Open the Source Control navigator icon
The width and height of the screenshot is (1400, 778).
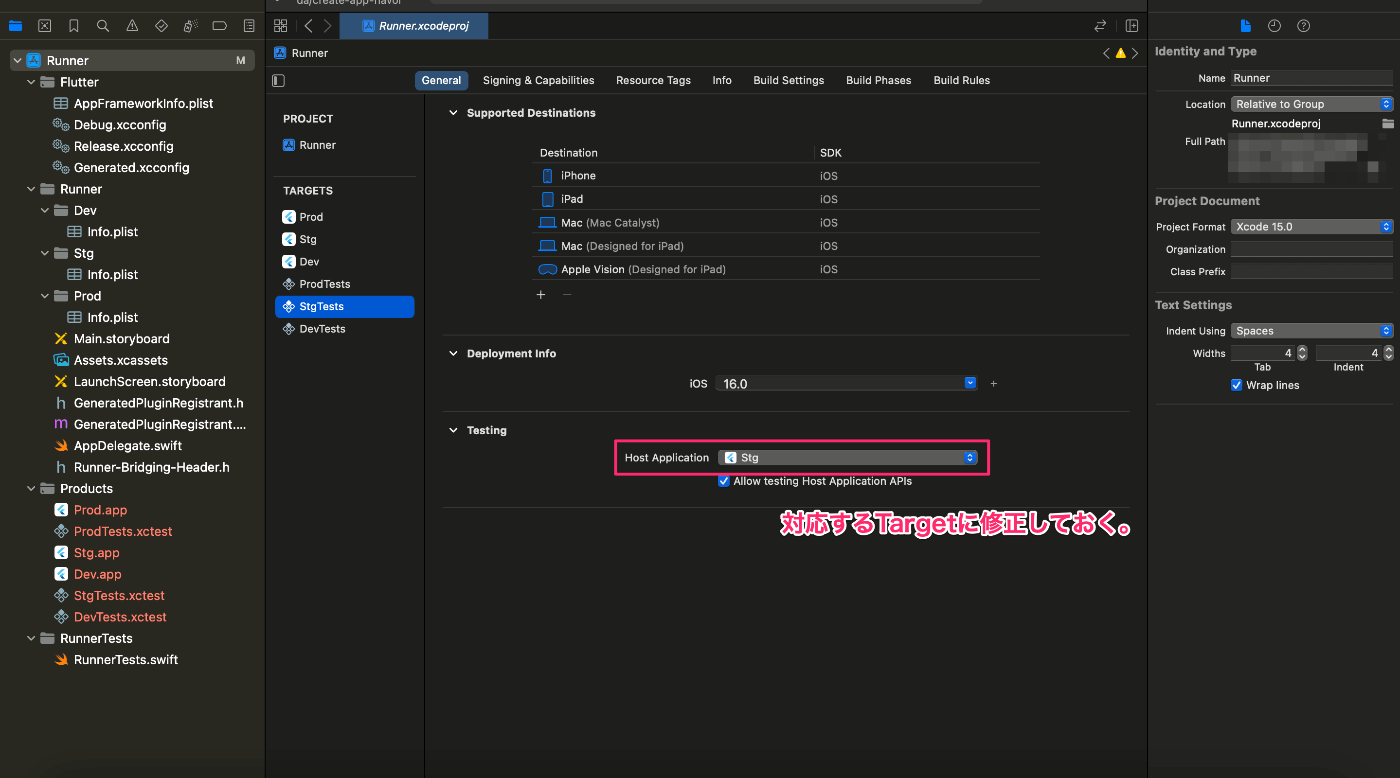(x=45, y=26)
